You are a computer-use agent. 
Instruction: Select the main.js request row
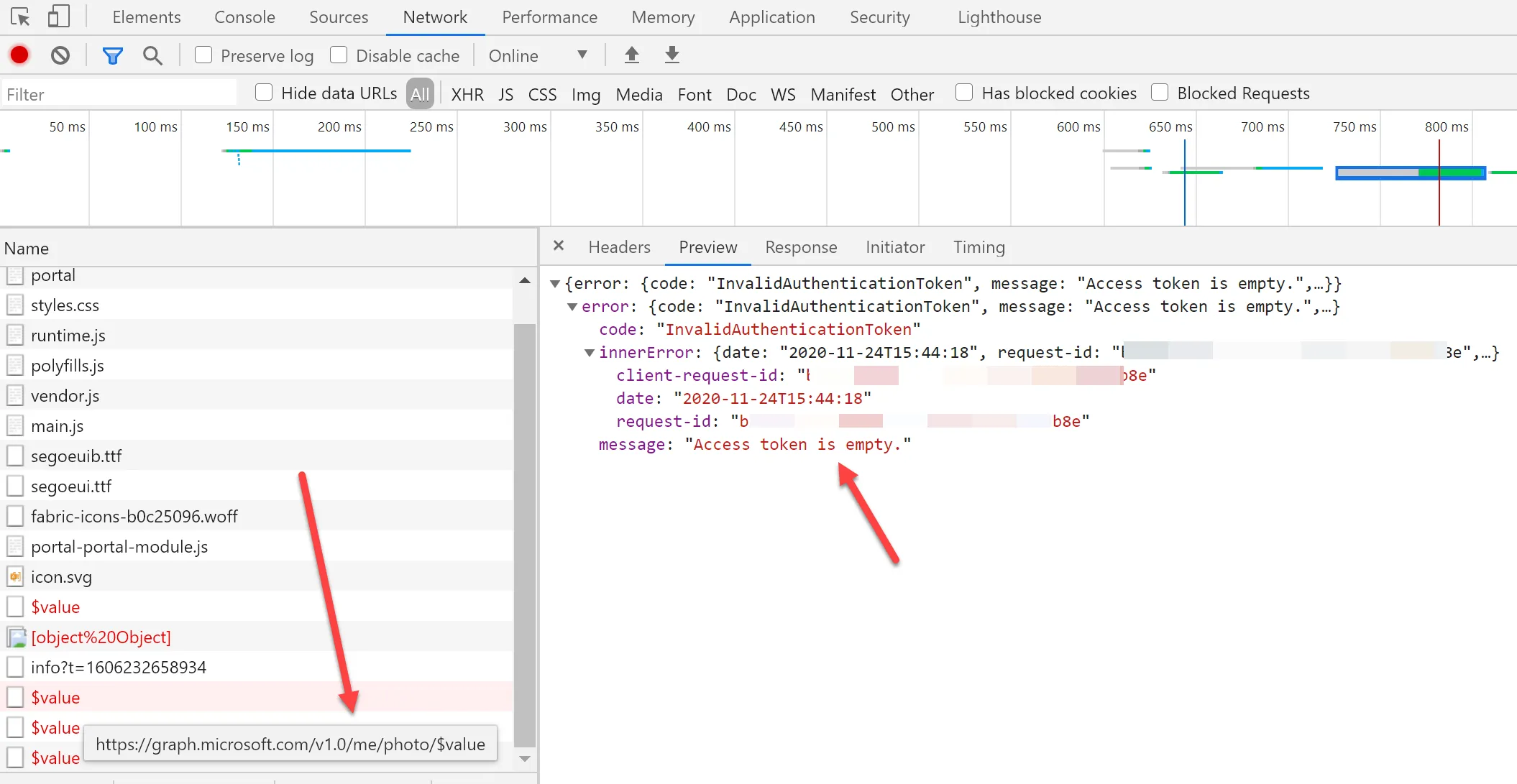(58, 426)
